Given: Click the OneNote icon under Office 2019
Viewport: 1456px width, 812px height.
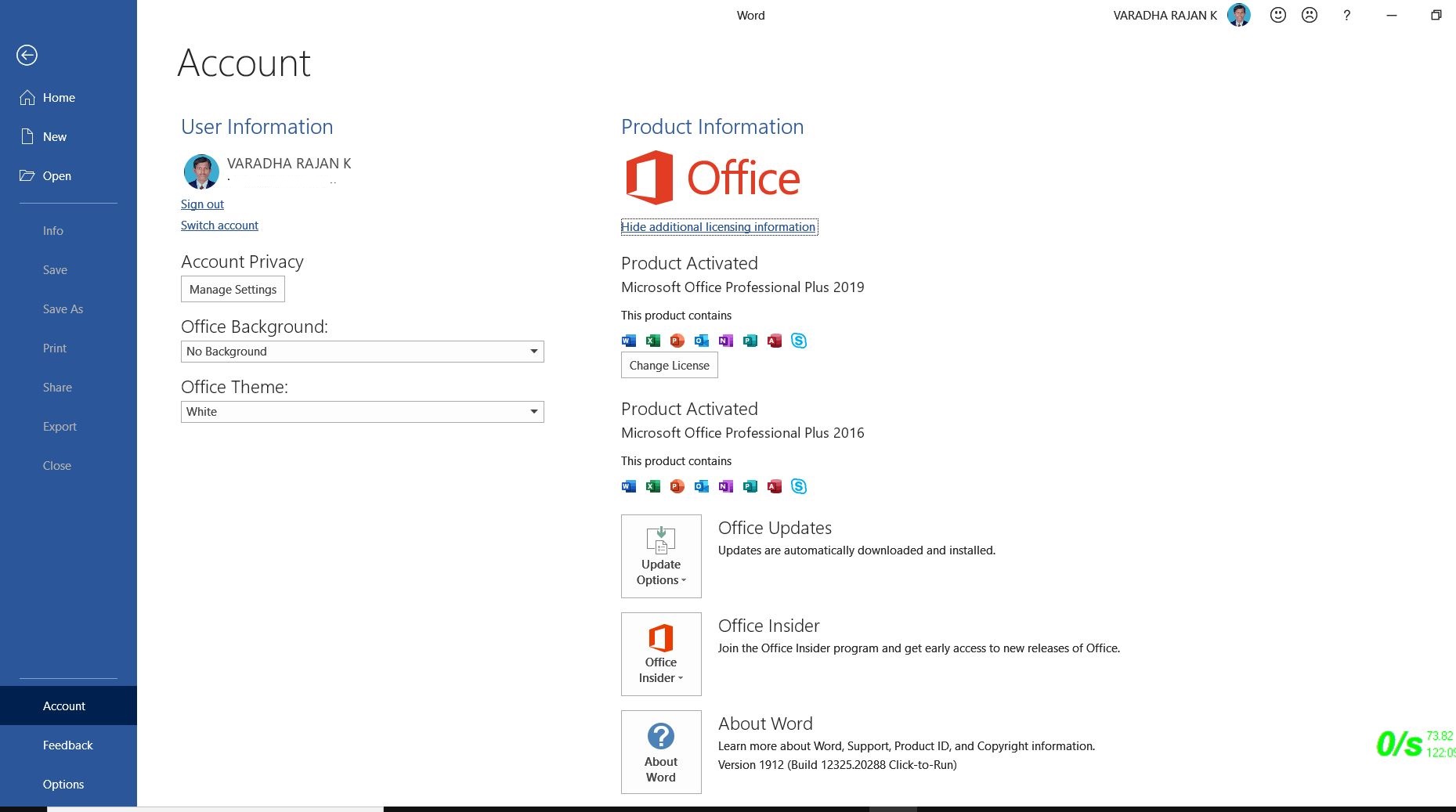Looking at the screenshot, I should tap(726, 341).
